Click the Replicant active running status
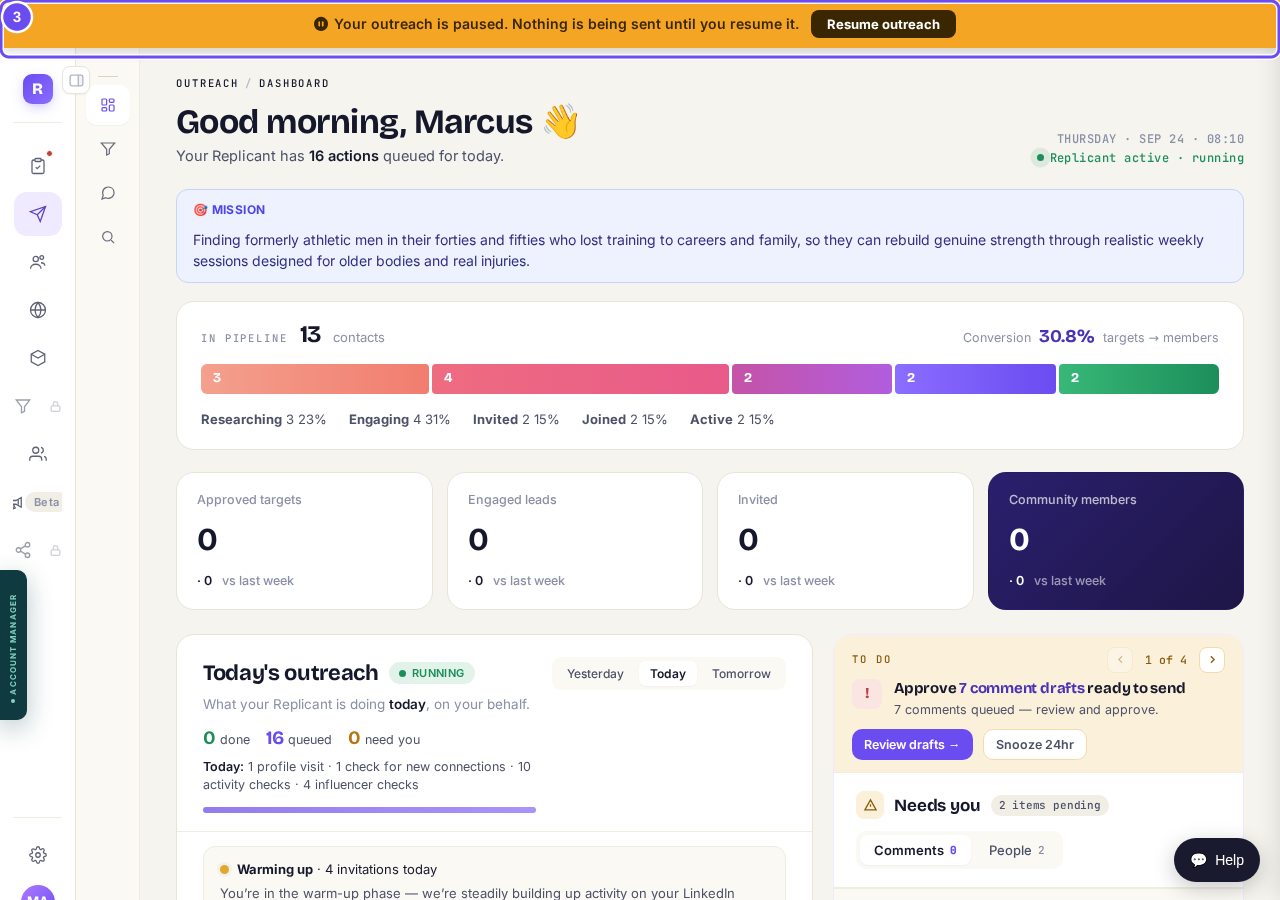 [1138, 157]
